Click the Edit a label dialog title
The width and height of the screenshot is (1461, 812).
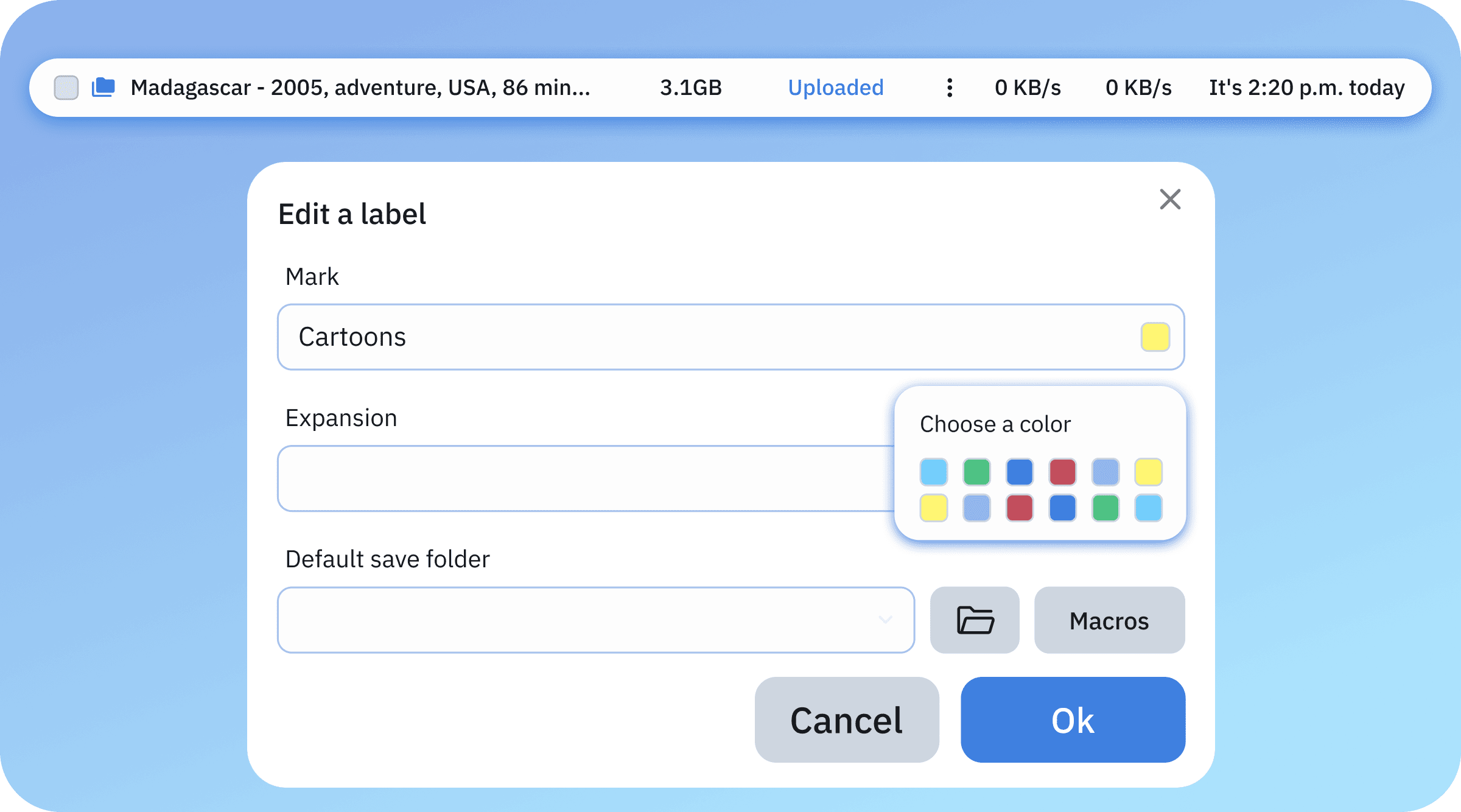point(352,213)
